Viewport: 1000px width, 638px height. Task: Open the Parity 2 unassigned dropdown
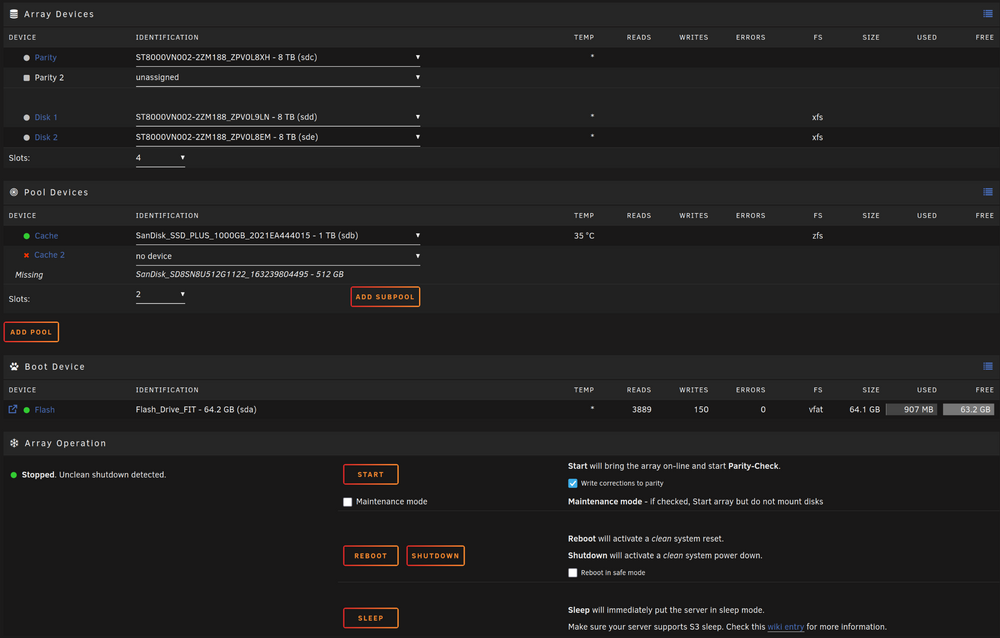point(277,78)
